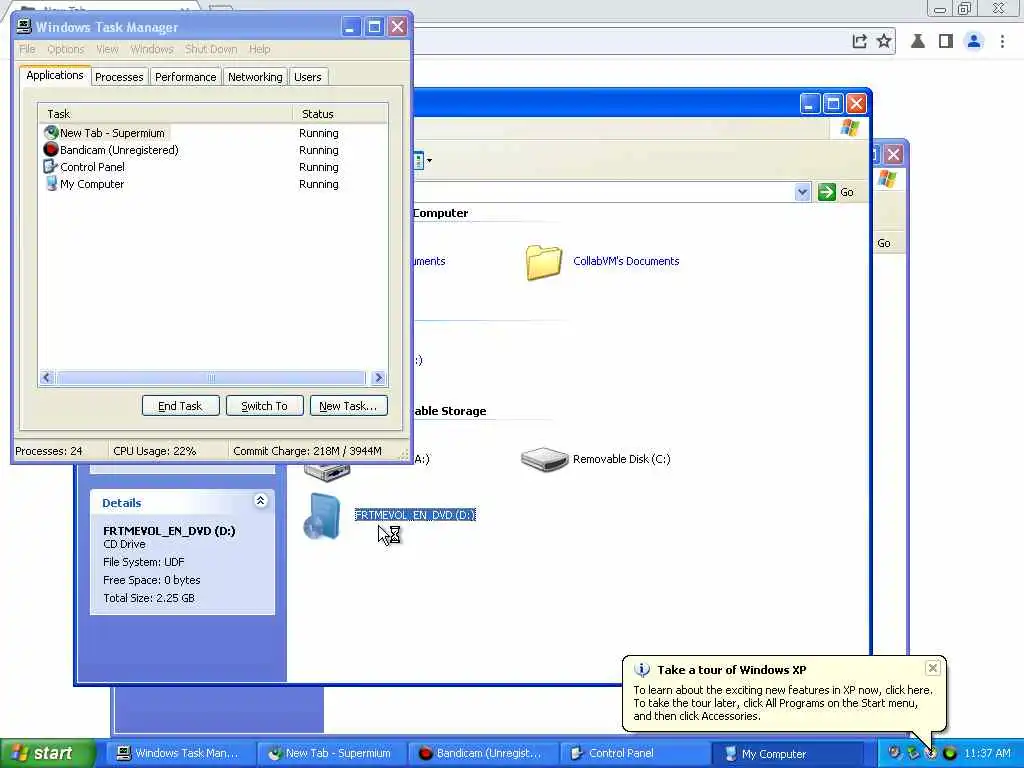Screen dimensions: 1024x768
Task: Bookmark page with the star icon
Action: tap(884, 41)
